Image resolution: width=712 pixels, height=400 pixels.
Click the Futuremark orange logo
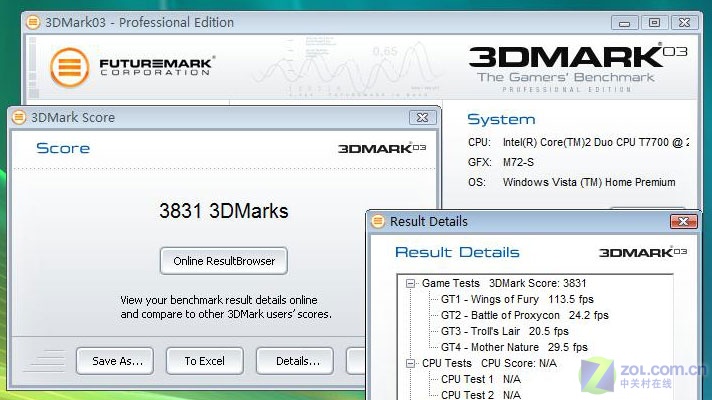(69, 67)
